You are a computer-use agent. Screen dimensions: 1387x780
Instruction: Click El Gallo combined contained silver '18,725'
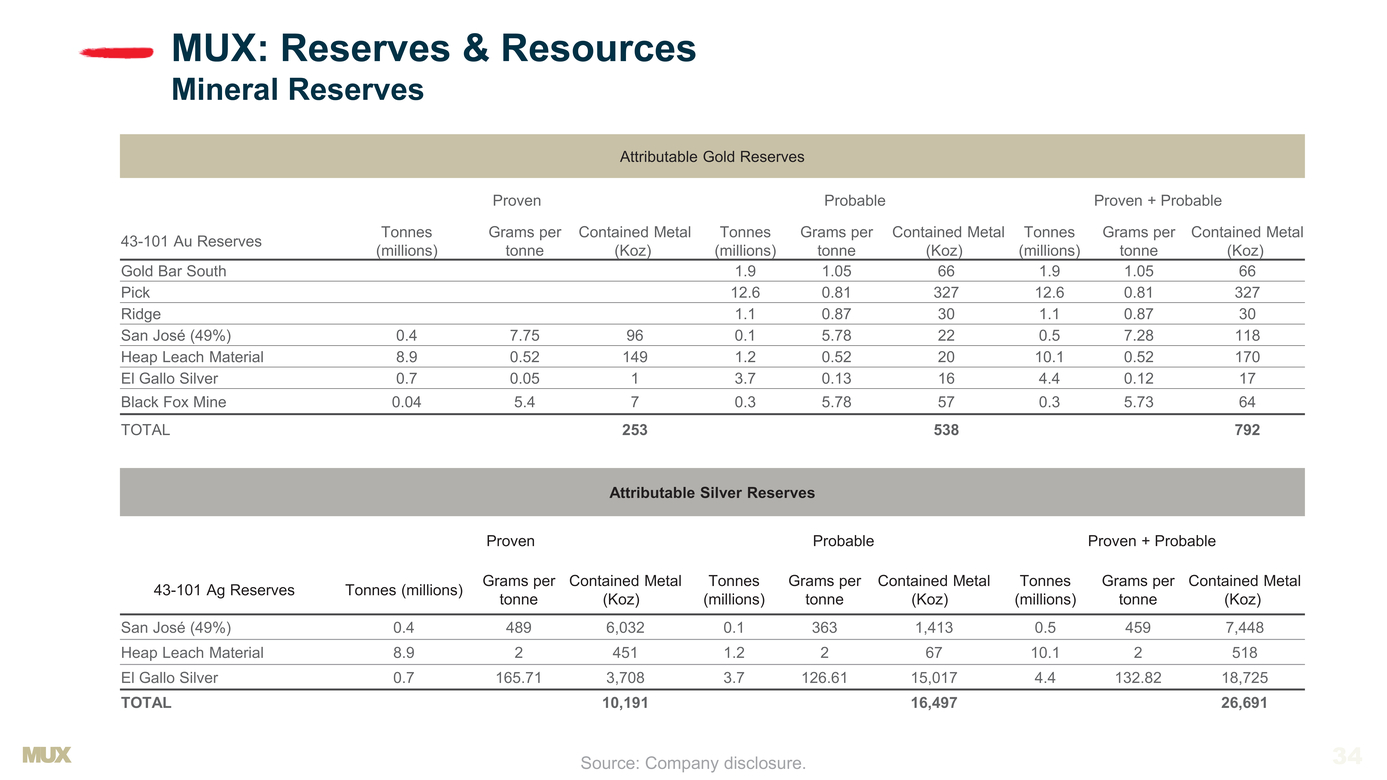[x=1244, y=678]
